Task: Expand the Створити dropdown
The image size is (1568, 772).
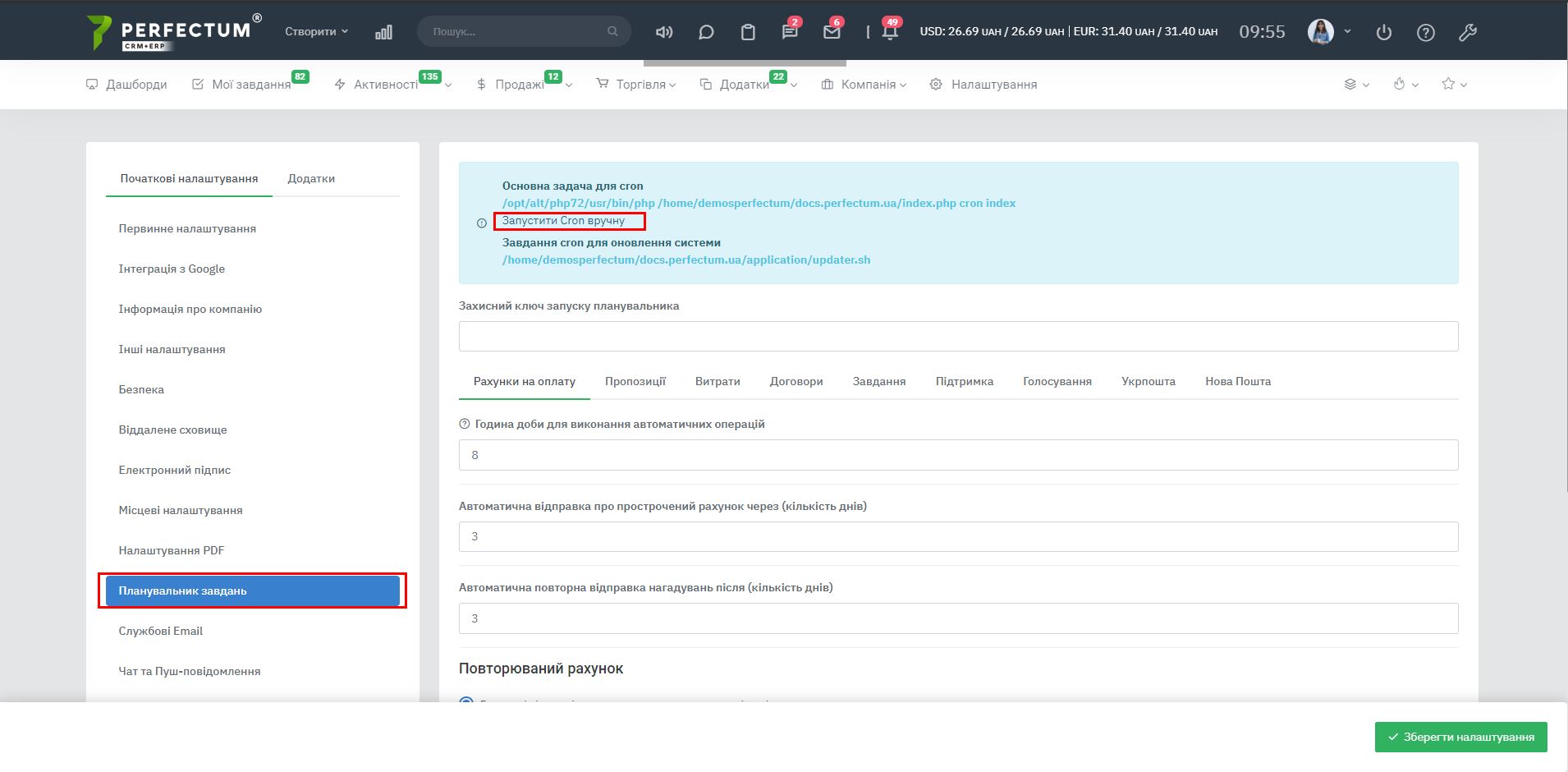Action: 316,31
